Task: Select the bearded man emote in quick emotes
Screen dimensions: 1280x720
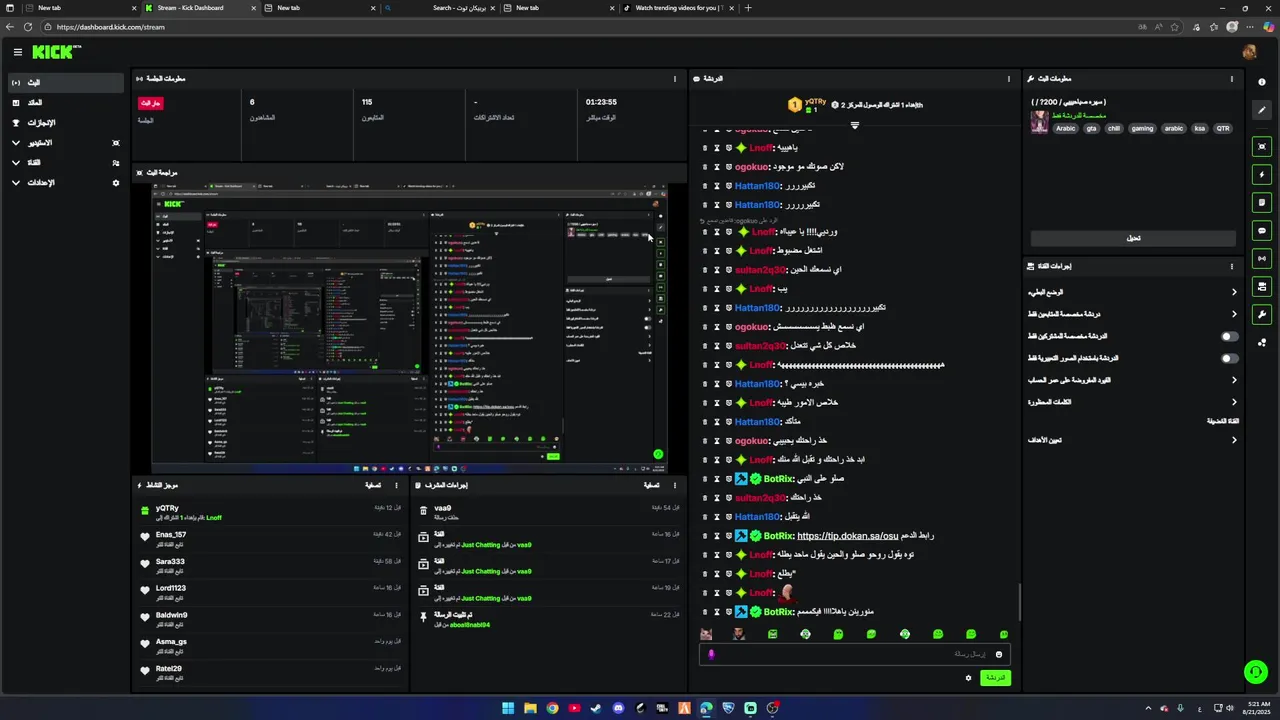Action: point(739,634)
